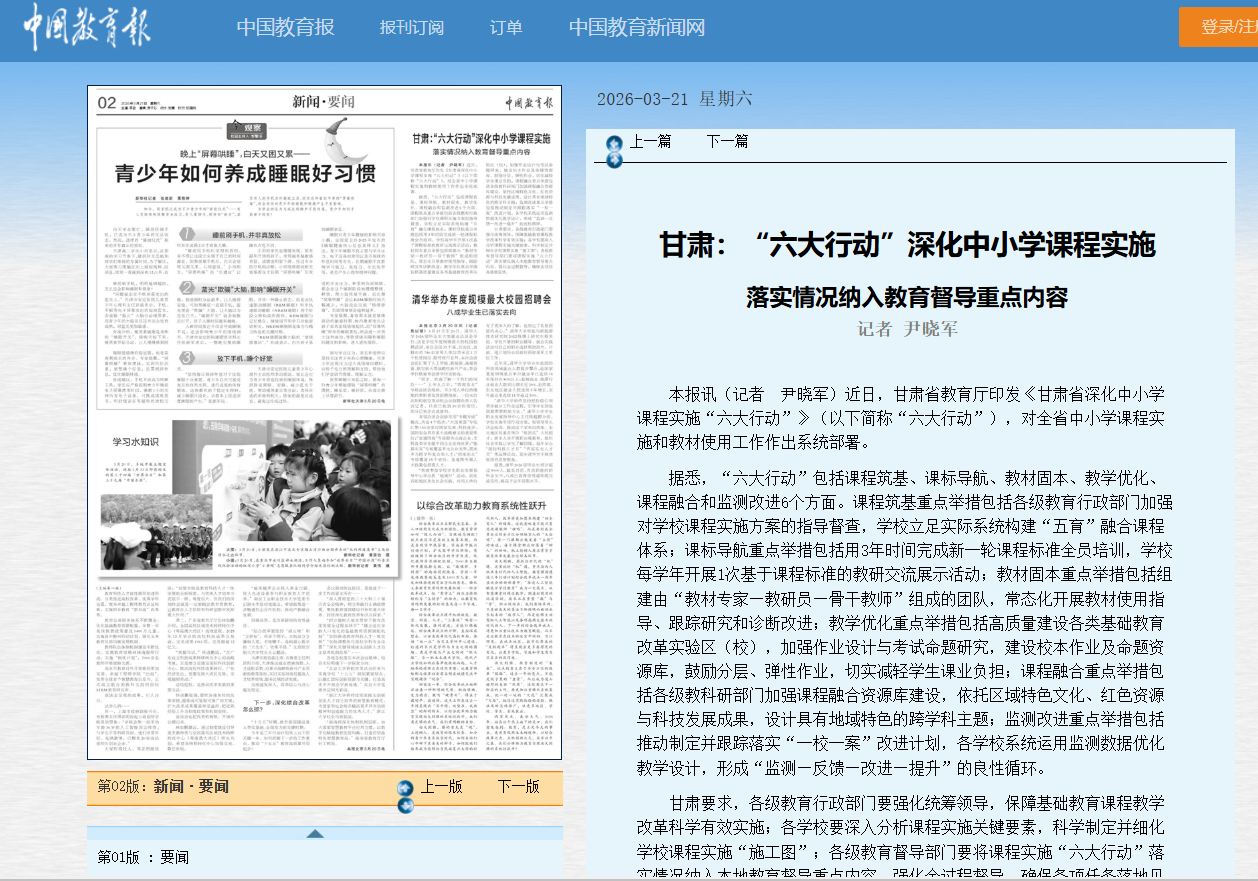Open the 报刊订阅 menu item

pos(411,28)
